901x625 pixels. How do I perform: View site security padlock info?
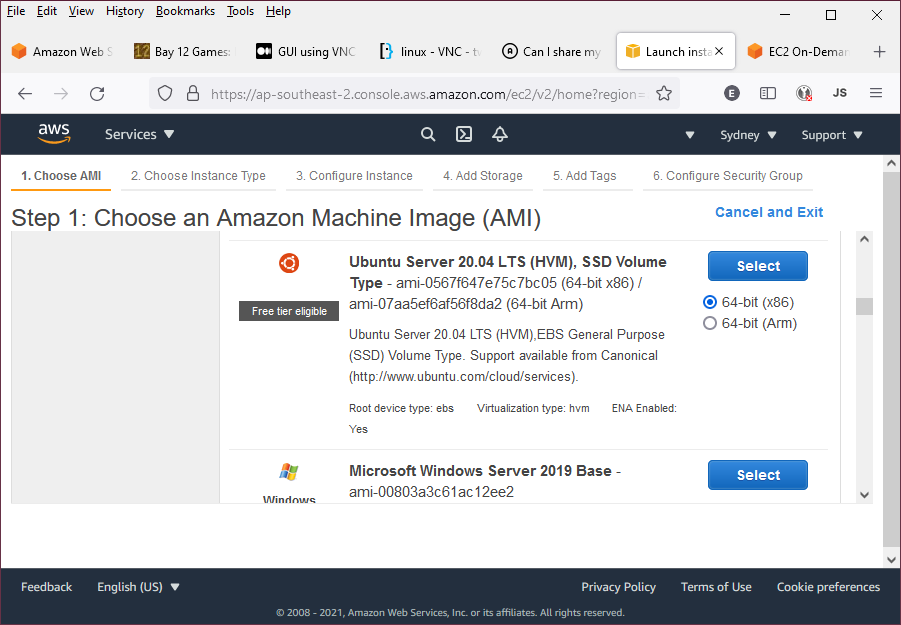193,93
